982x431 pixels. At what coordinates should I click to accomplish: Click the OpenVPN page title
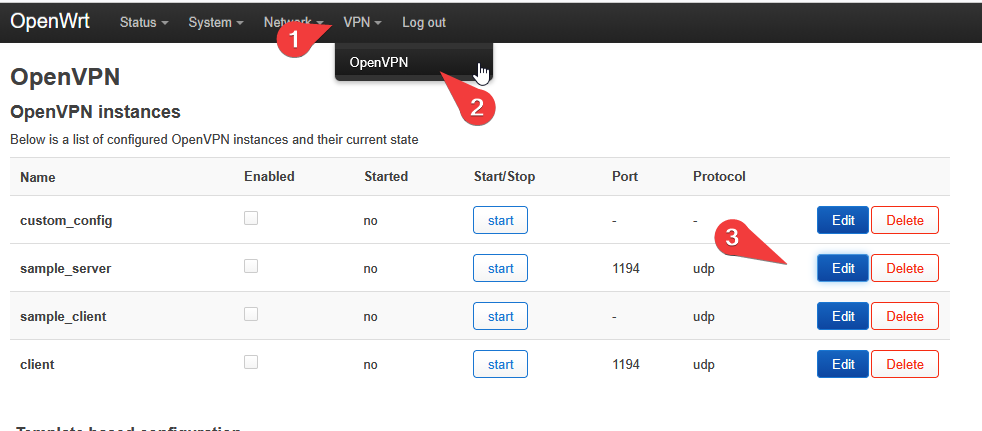[65, 78]
